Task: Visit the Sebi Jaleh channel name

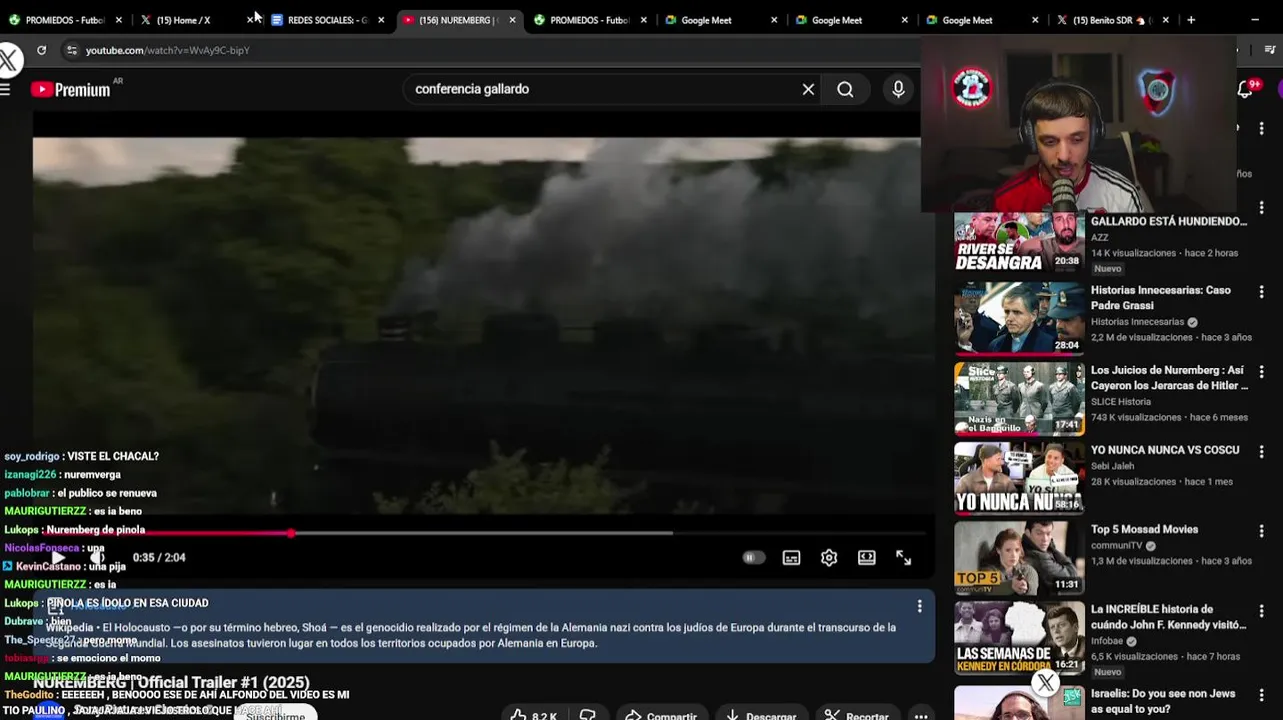Action: [x=1113, y=466]
